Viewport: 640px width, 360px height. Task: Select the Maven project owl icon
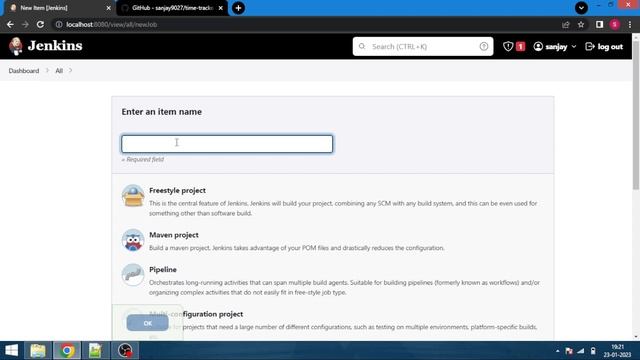[133, 240]
